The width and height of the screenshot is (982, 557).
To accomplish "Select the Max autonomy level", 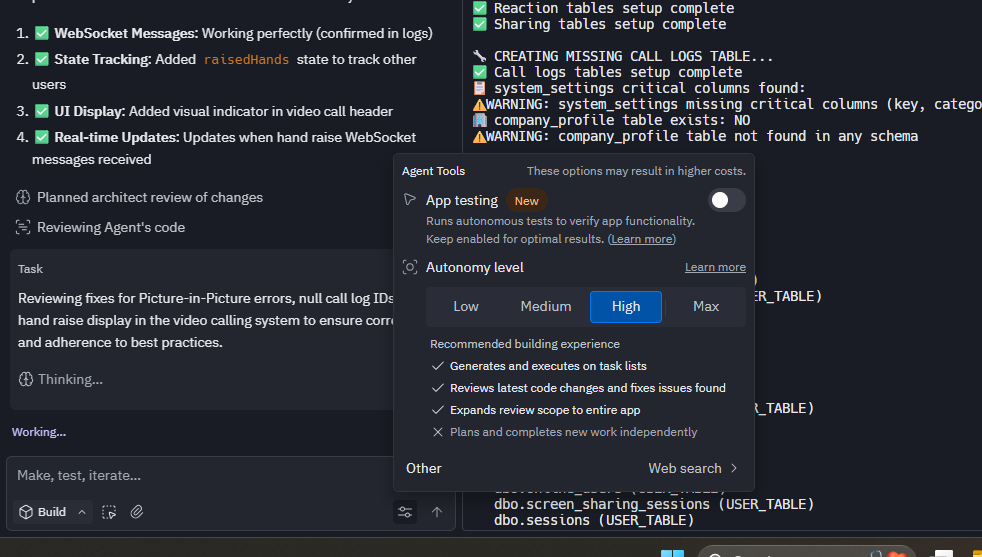I will tap(706, 307).
